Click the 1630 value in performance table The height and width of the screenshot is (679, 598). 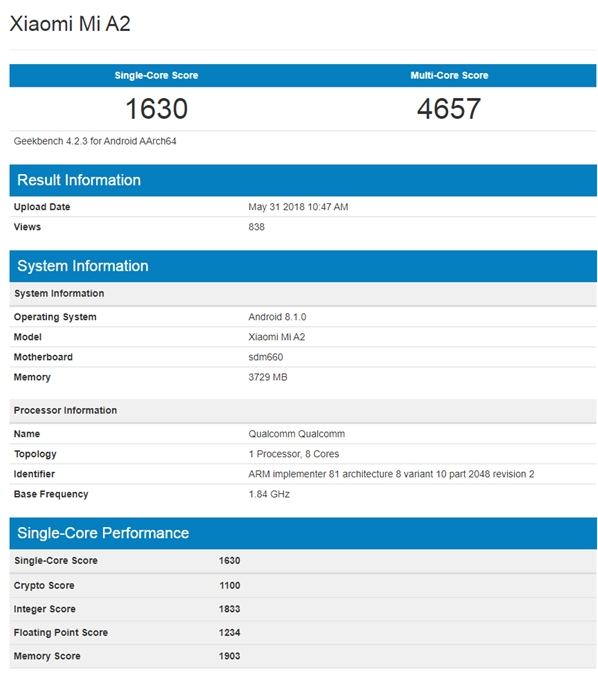(229, 561)
